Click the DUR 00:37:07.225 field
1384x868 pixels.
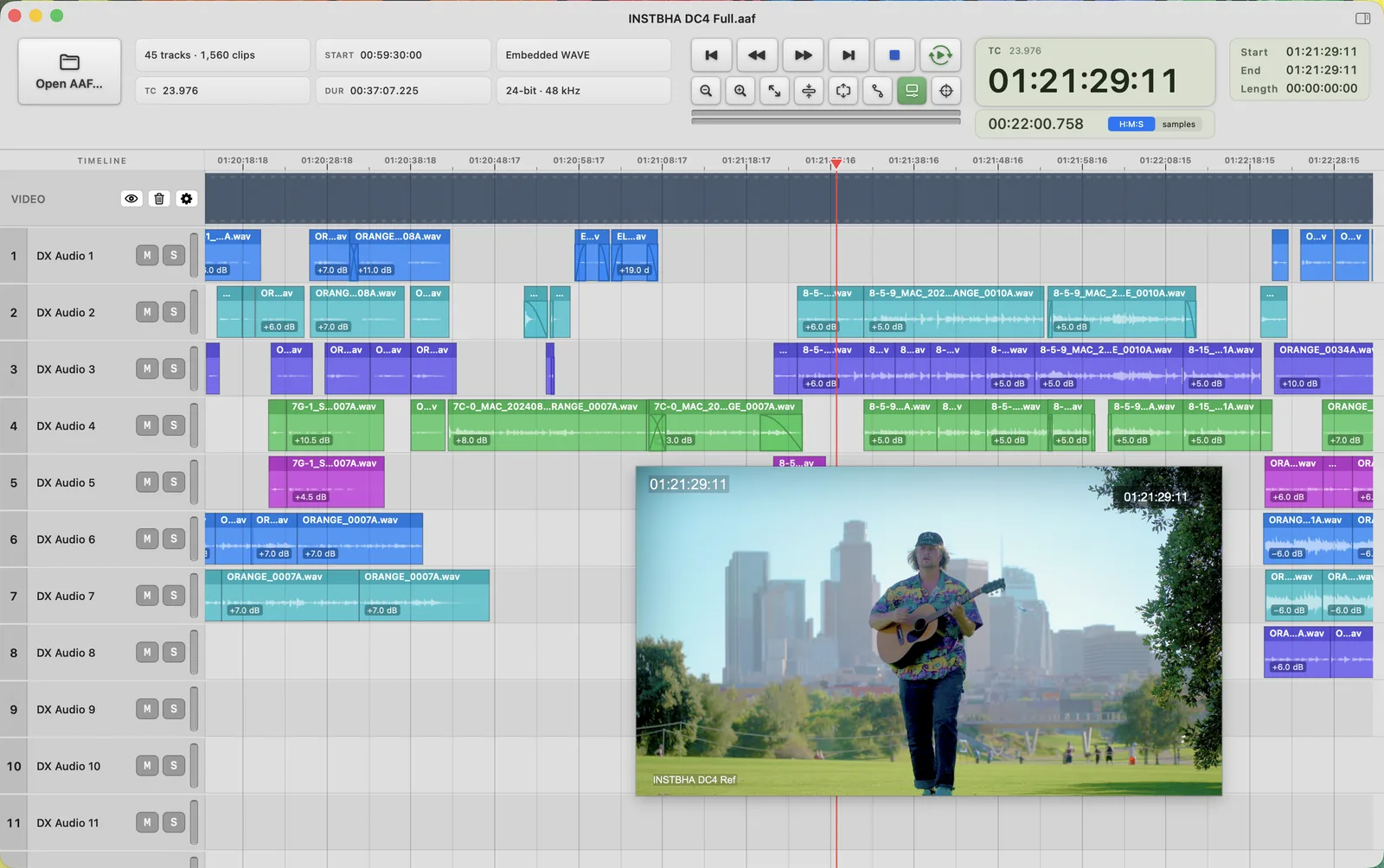coord(402,90)
